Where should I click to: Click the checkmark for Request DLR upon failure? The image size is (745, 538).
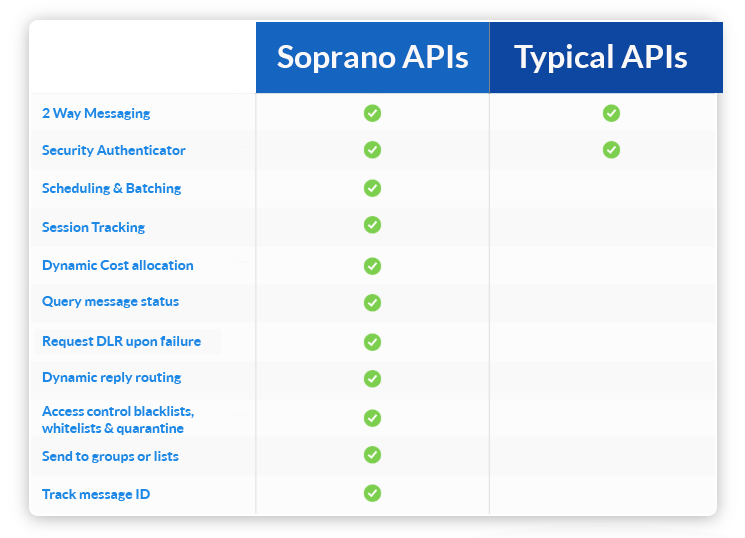(x=372, y=342)
